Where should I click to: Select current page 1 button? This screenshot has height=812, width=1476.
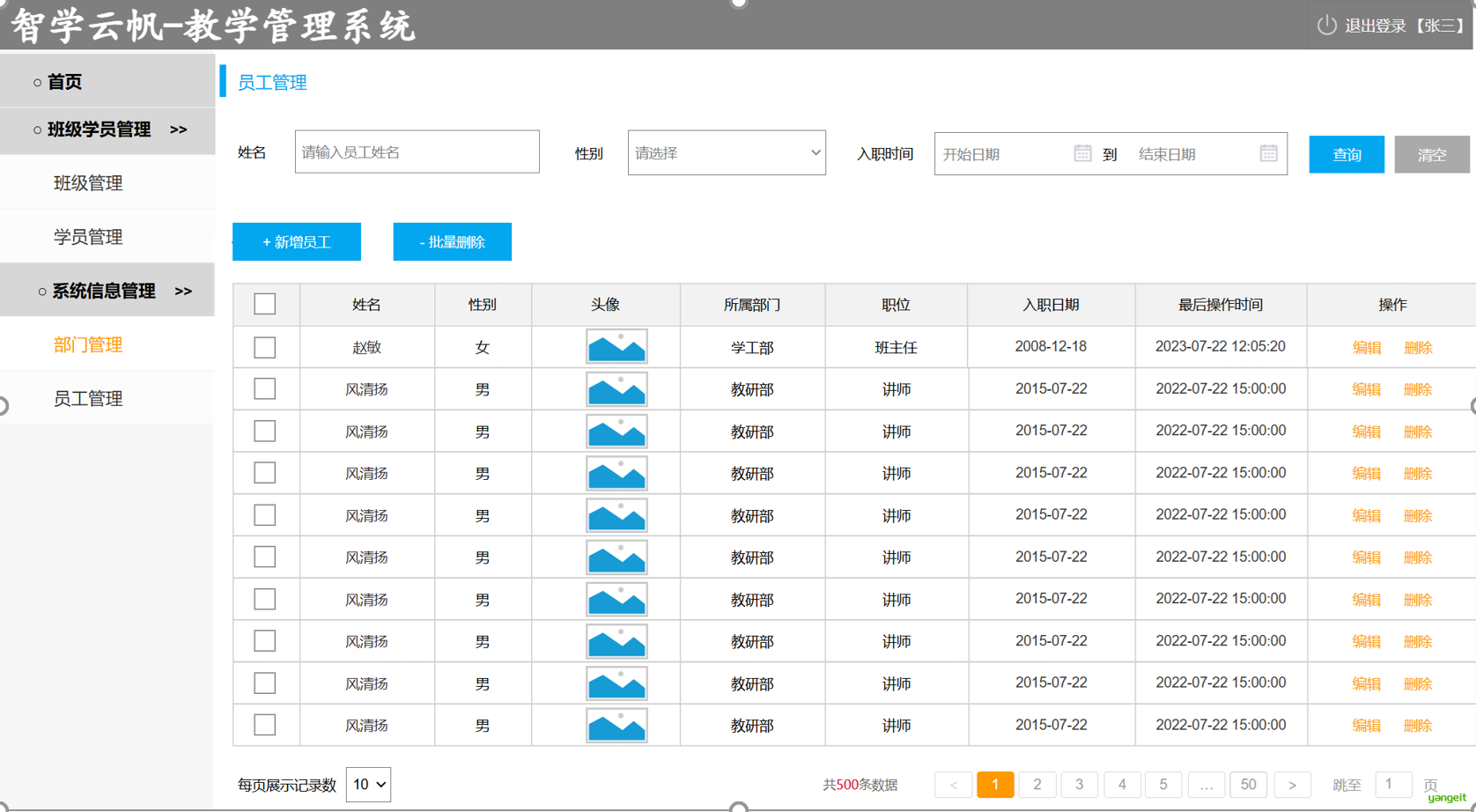995,784
